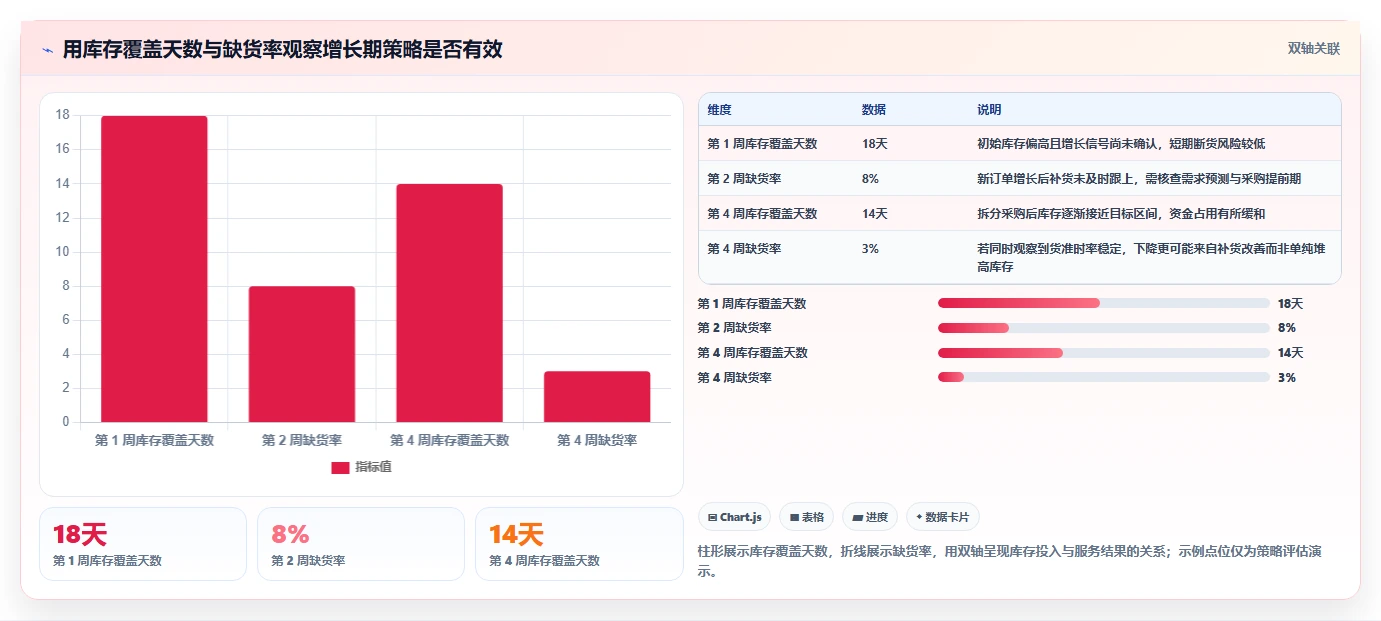This screenshot has height=621, width=1381.
Task: Click the 数据 column header
Action: pyautogui.click(x=873, y=110)
